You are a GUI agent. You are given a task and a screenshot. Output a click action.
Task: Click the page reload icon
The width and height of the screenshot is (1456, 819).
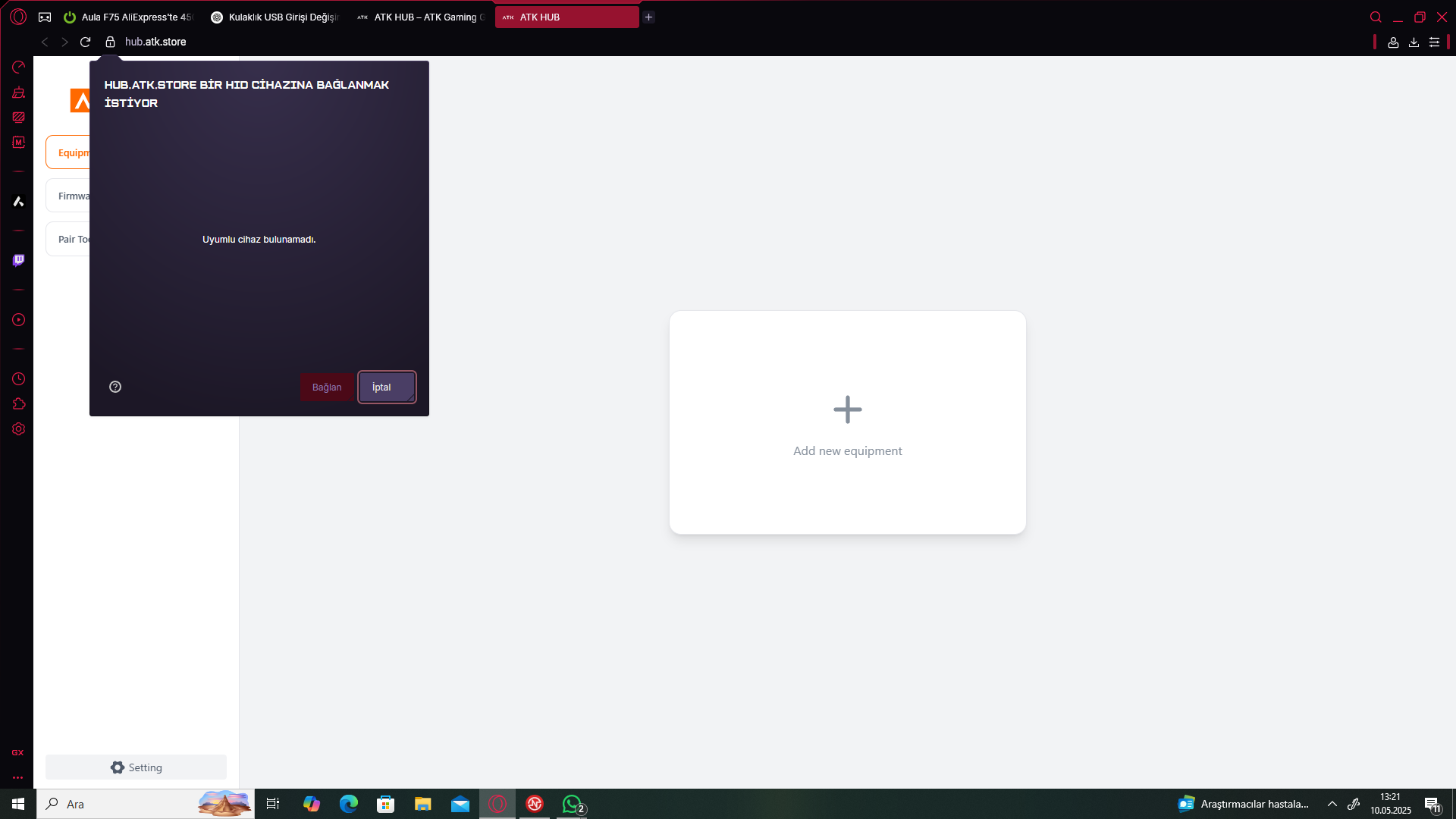point(85,42)
